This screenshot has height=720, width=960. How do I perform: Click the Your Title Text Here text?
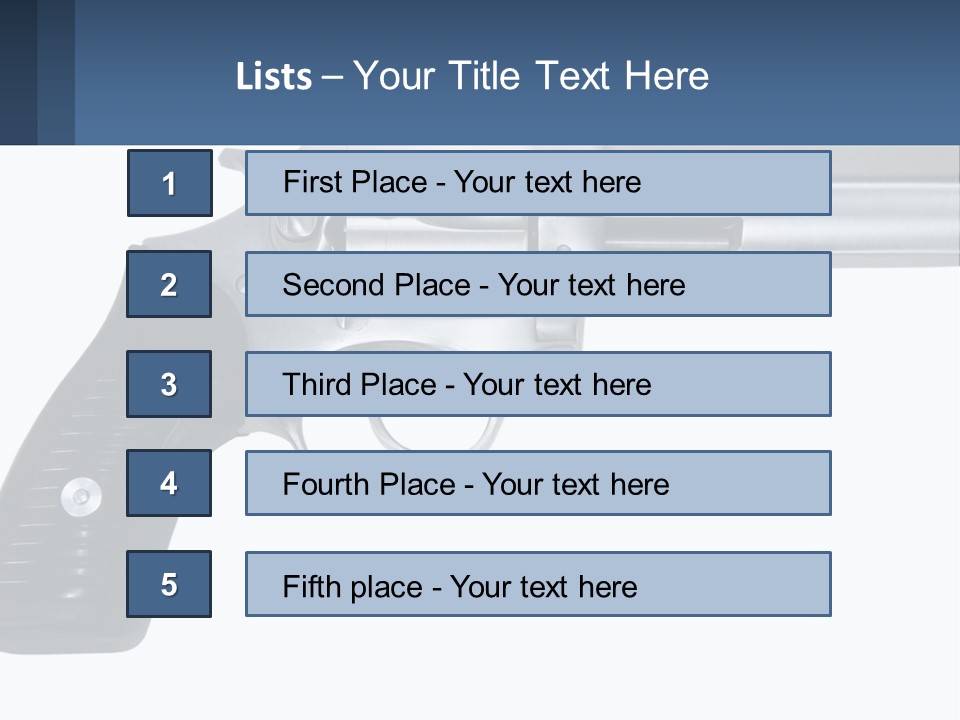tap(530, 76)
